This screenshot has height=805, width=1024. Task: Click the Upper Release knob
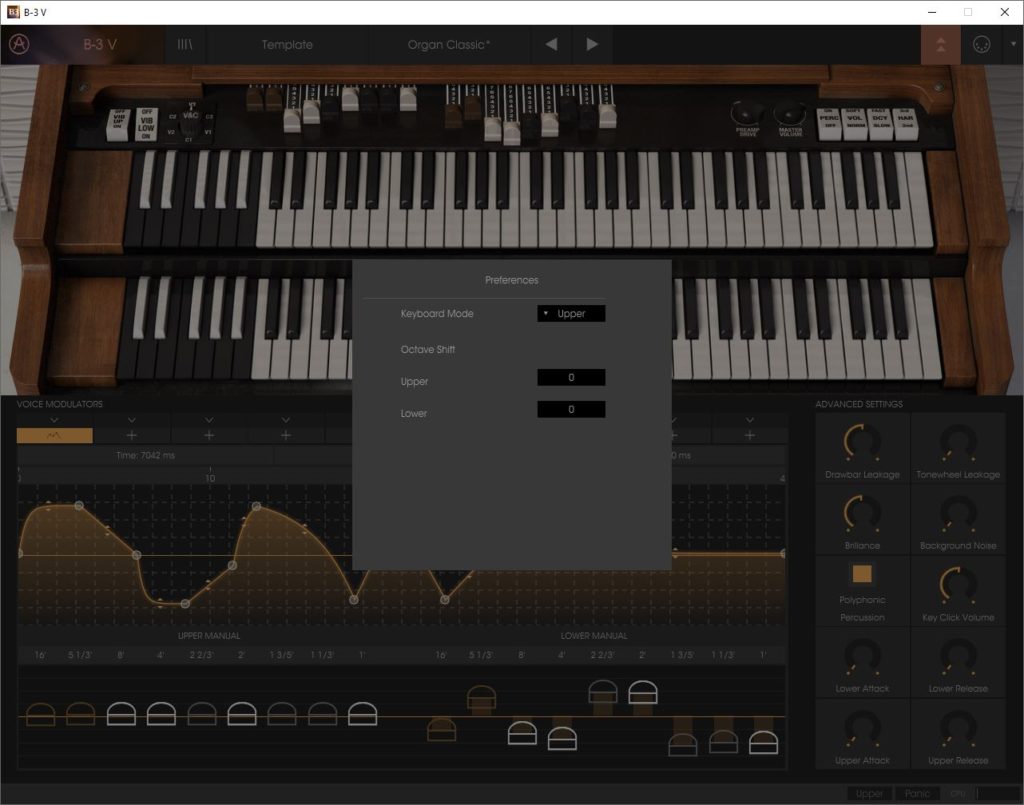point(958,728)
